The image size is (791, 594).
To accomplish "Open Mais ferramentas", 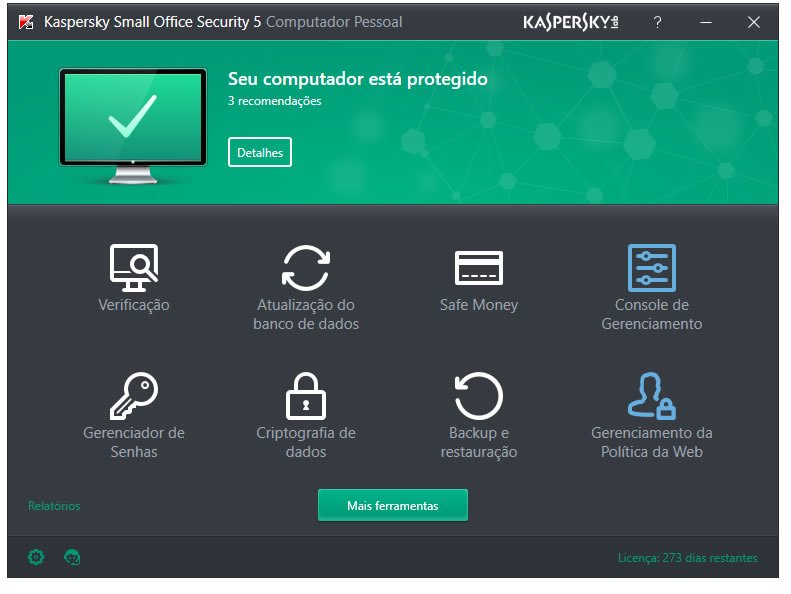I will click(x=393, y=505).
